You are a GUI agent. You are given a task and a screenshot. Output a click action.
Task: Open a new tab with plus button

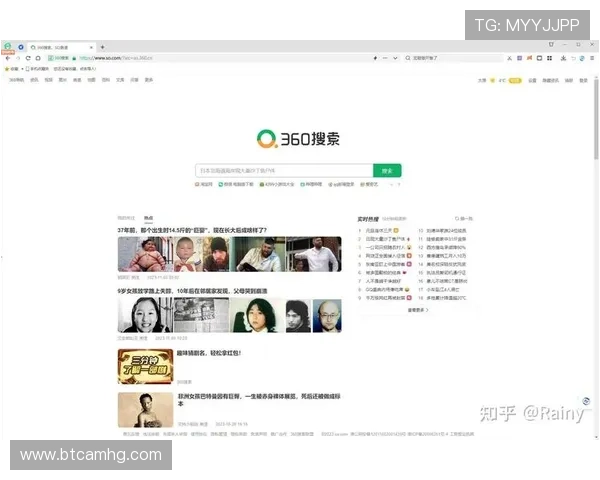coord(103,47)
